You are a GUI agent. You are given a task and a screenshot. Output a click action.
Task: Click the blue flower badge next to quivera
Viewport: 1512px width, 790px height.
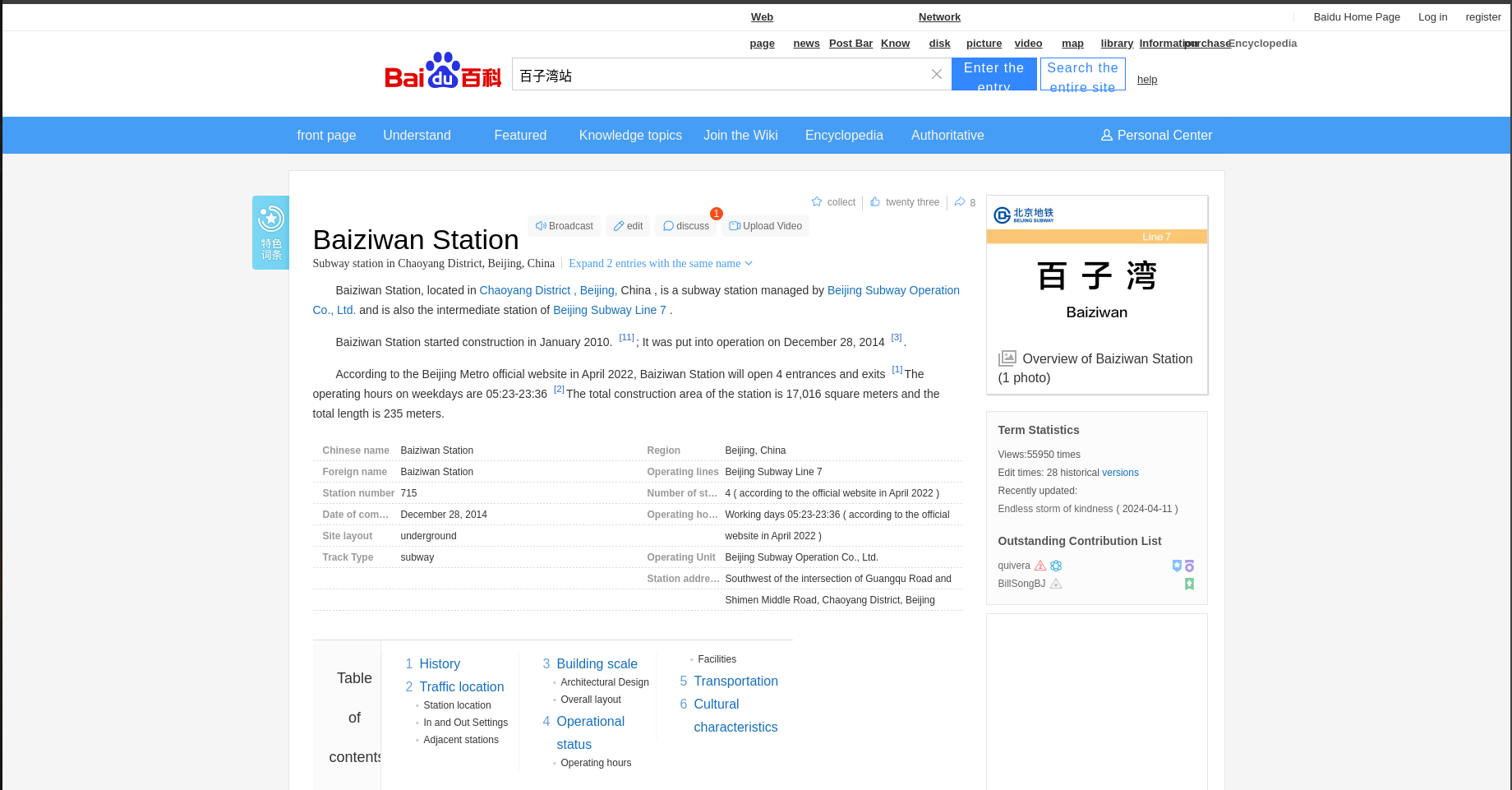coord(1056,566)
